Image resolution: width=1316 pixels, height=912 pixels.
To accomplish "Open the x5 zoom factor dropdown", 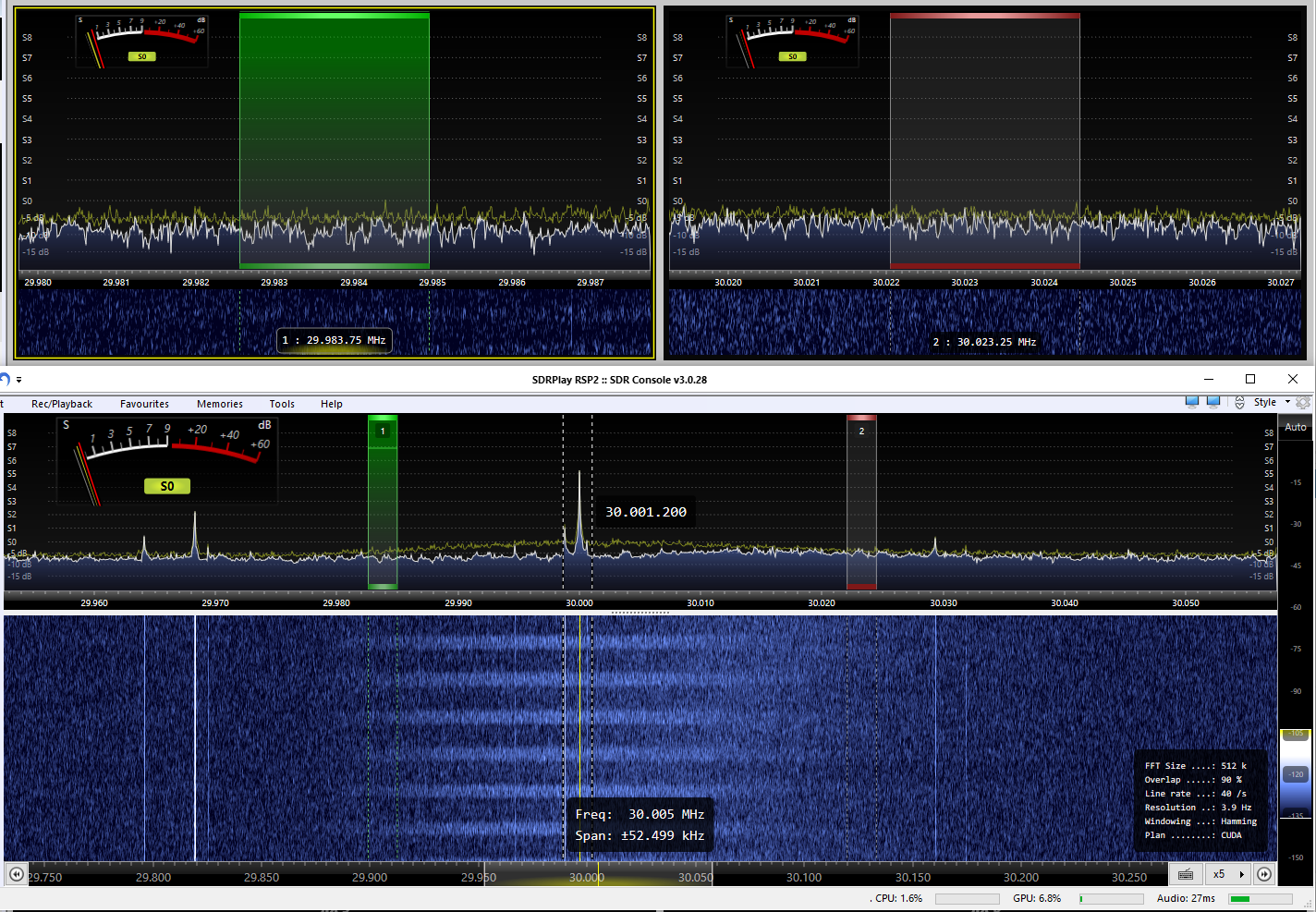I will coord(1228,874).
